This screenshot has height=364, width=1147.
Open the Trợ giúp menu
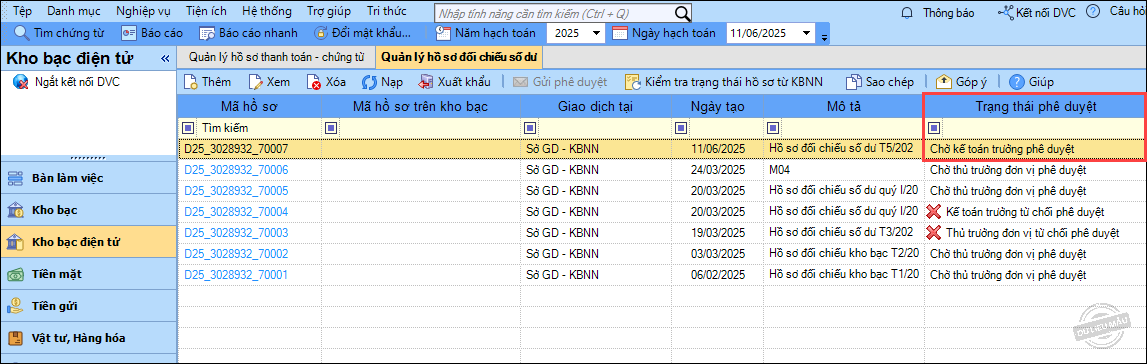coord(329,11)
